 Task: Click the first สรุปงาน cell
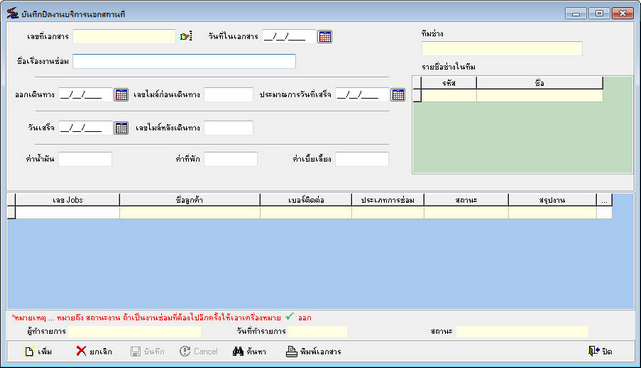coord(552,213)
